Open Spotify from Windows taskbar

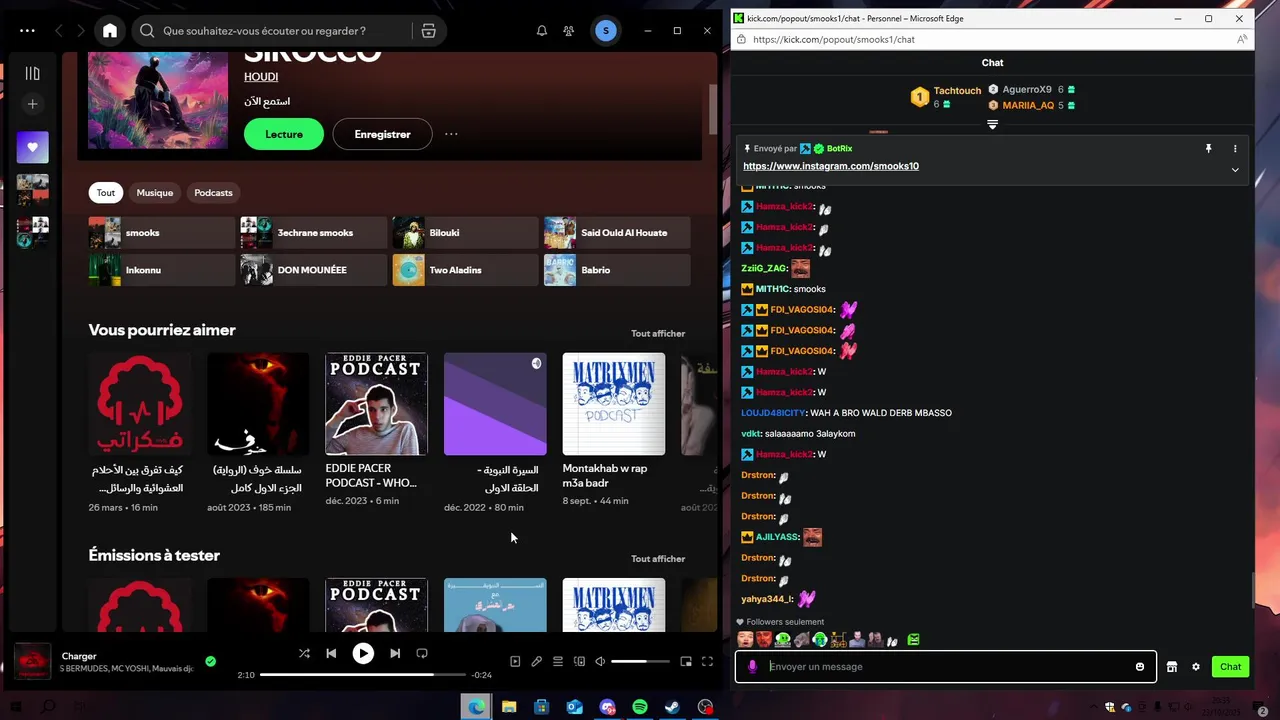tap(640, 707)
